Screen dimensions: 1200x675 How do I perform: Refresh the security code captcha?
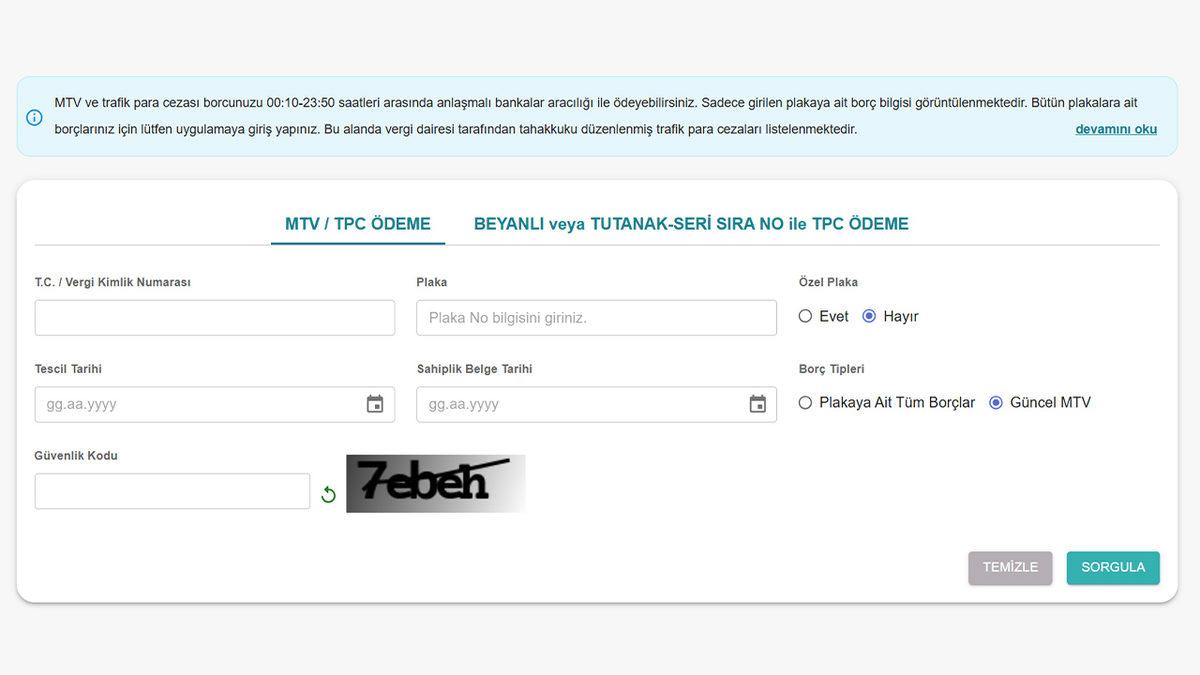(x=328, y=494)
